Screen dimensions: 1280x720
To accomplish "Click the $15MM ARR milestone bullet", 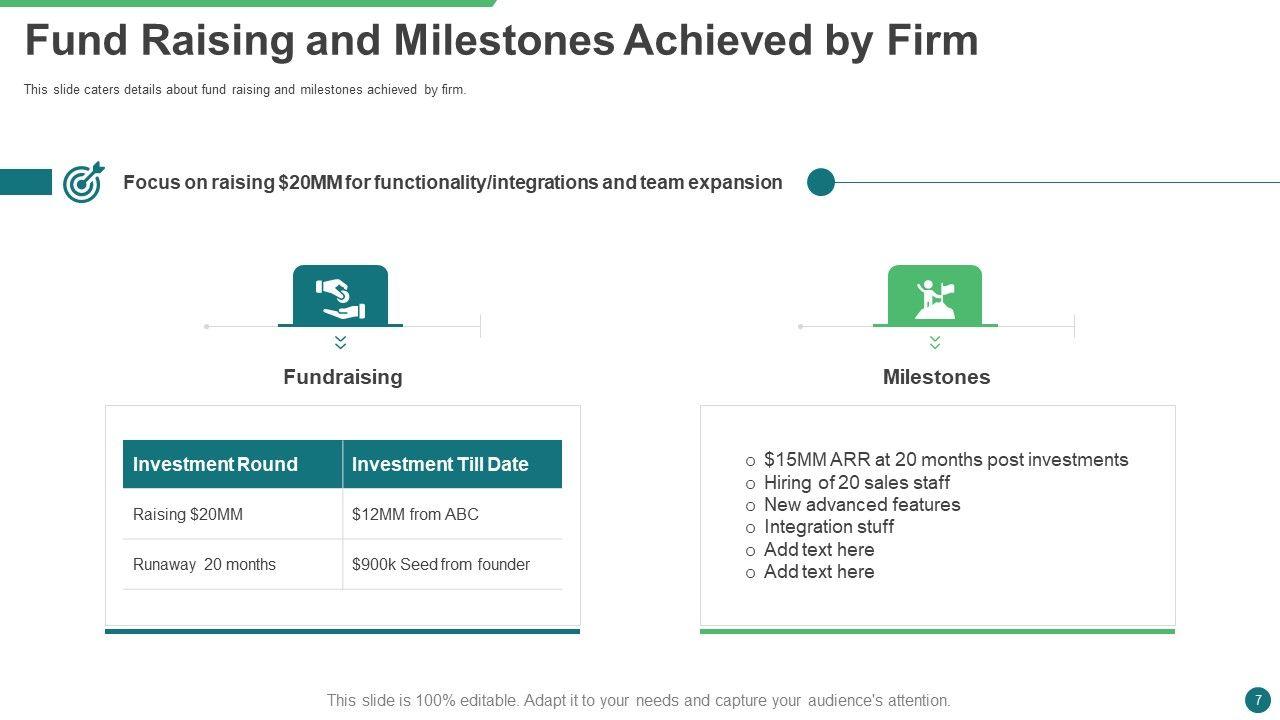I will click(x=945, y=460).
